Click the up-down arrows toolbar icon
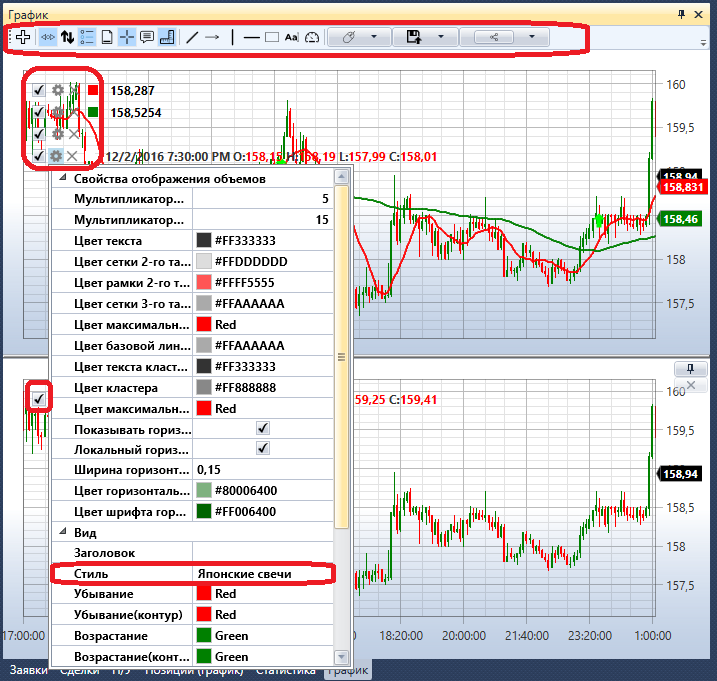 click(x=68, y=37)
